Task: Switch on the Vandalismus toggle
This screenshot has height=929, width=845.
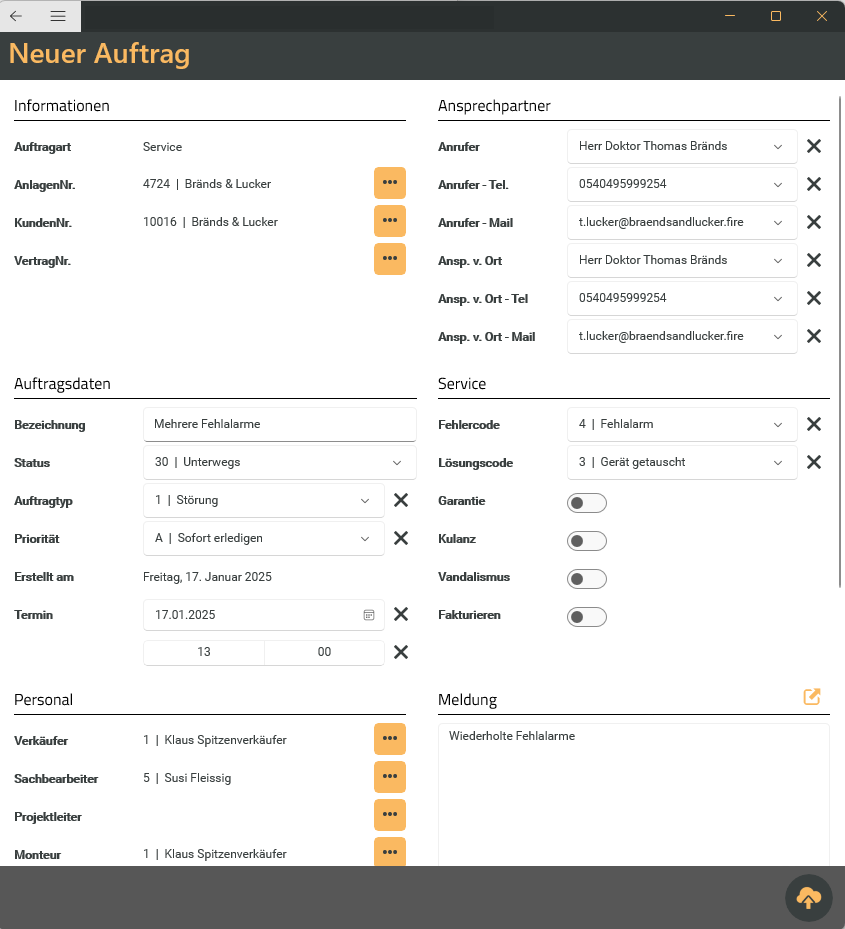Action: (x=586, y=578)
